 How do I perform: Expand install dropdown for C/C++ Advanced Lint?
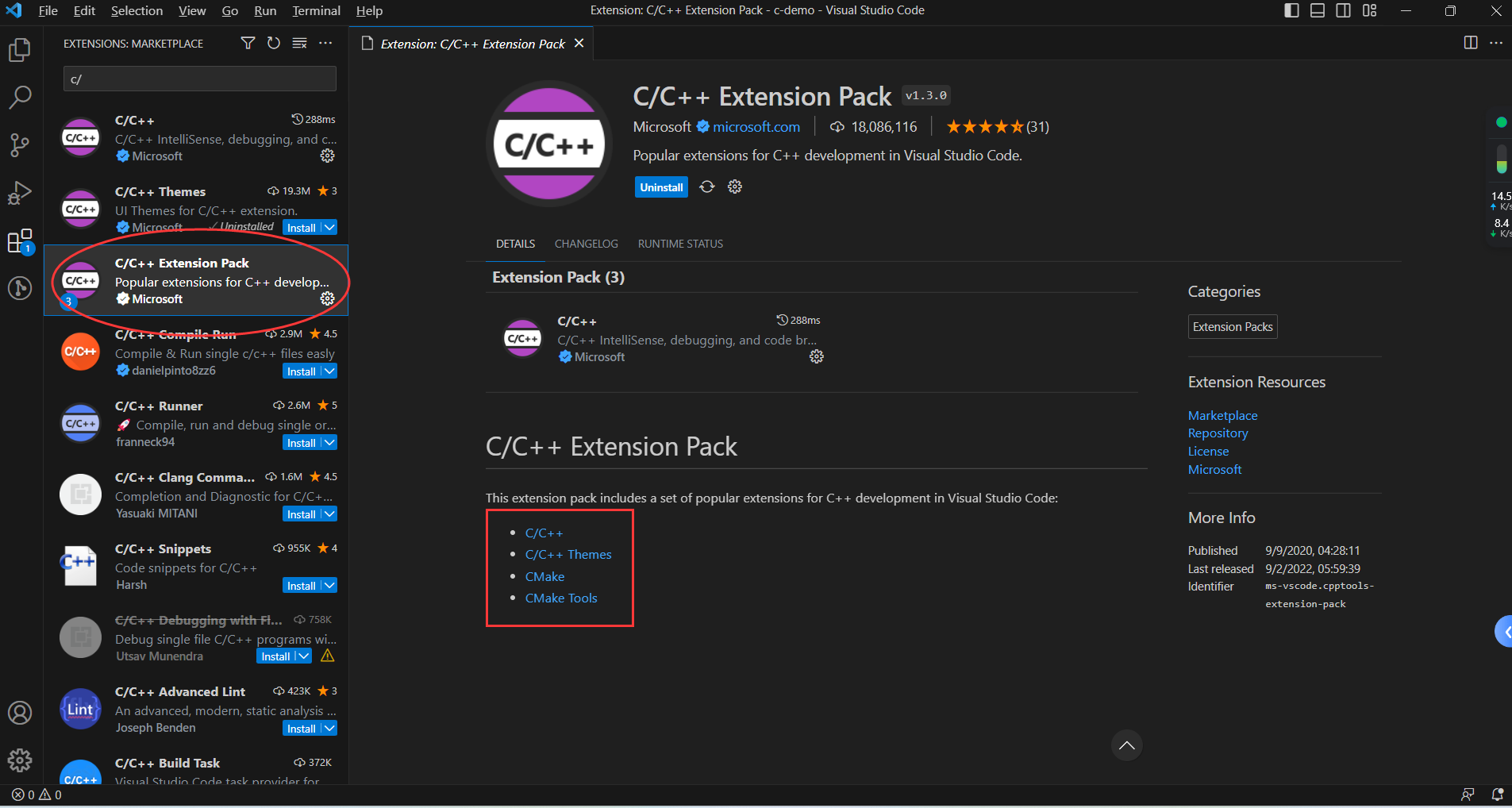(329, 729)
